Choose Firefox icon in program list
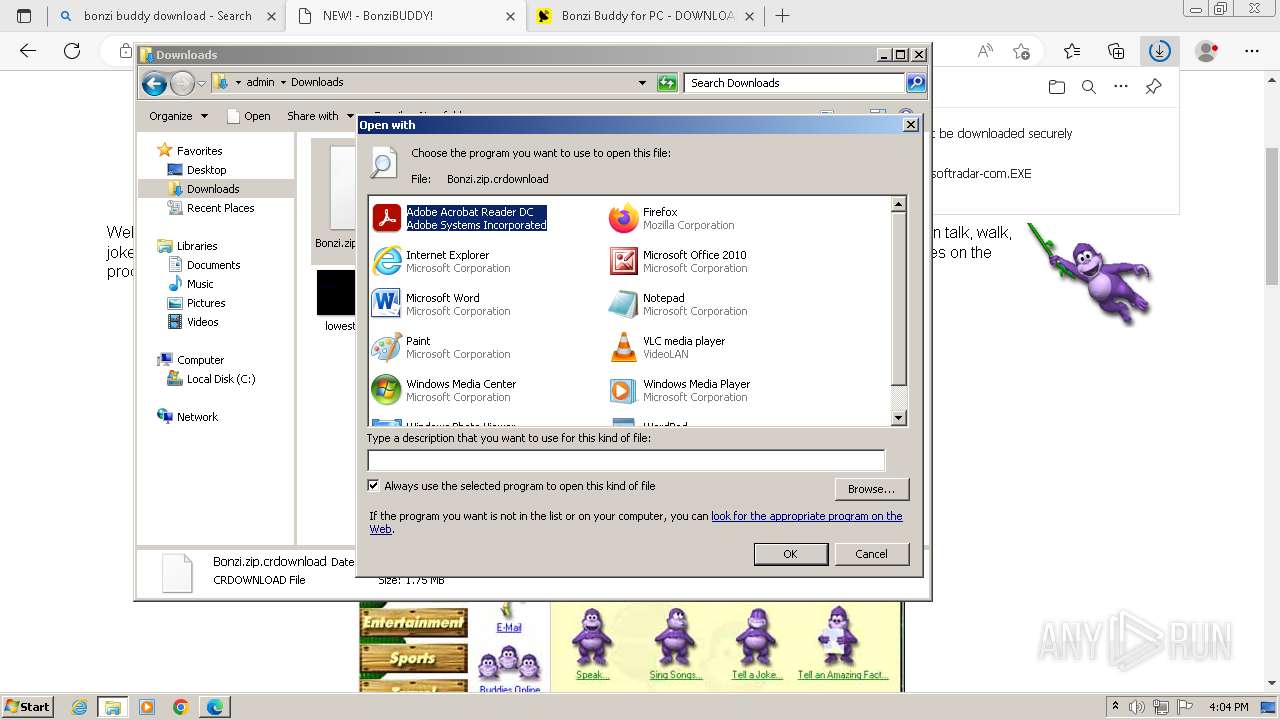The height and width of the screenshot is (720, 1280). pos(624,218)
